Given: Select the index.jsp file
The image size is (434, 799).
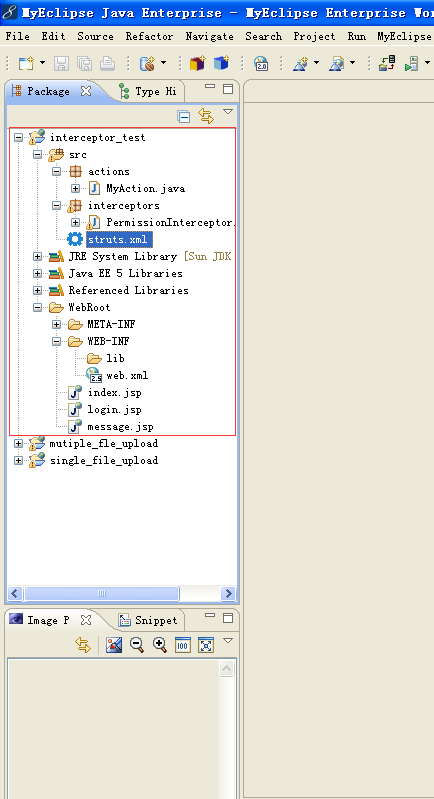Looking at the screenshot, I should point(115,393).
